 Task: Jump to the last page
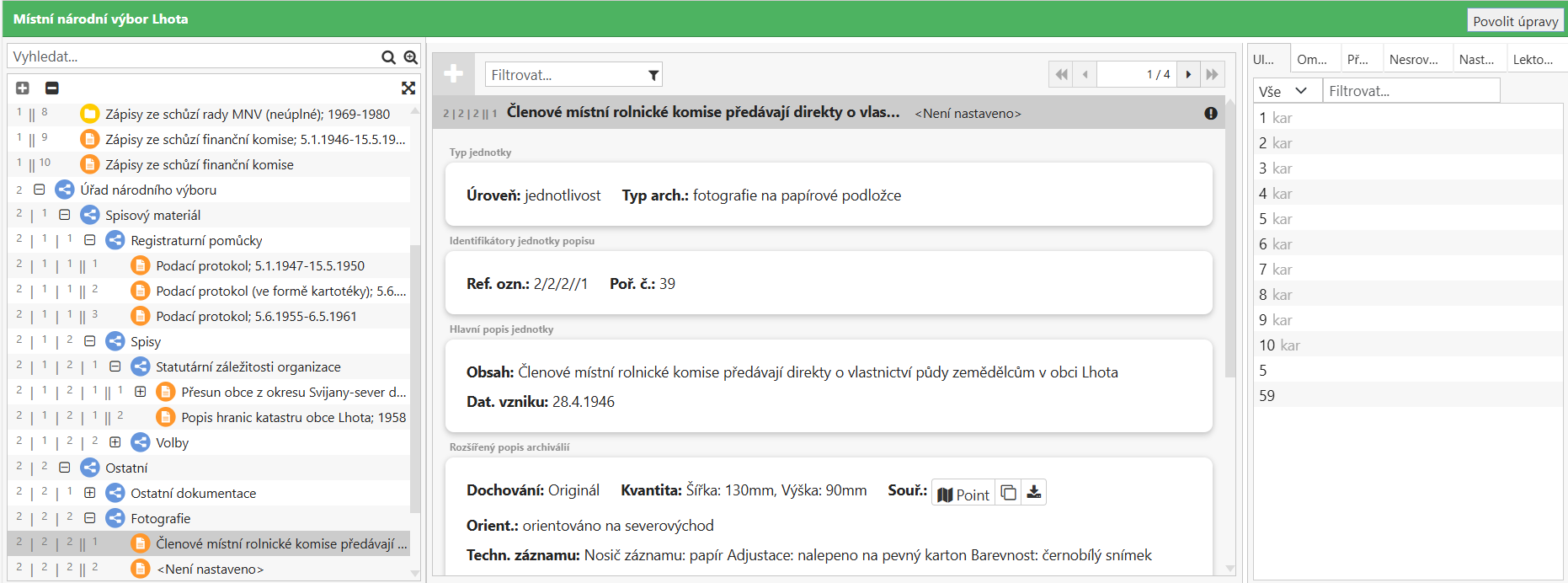pyautogui.click(x=1212, y=74)
